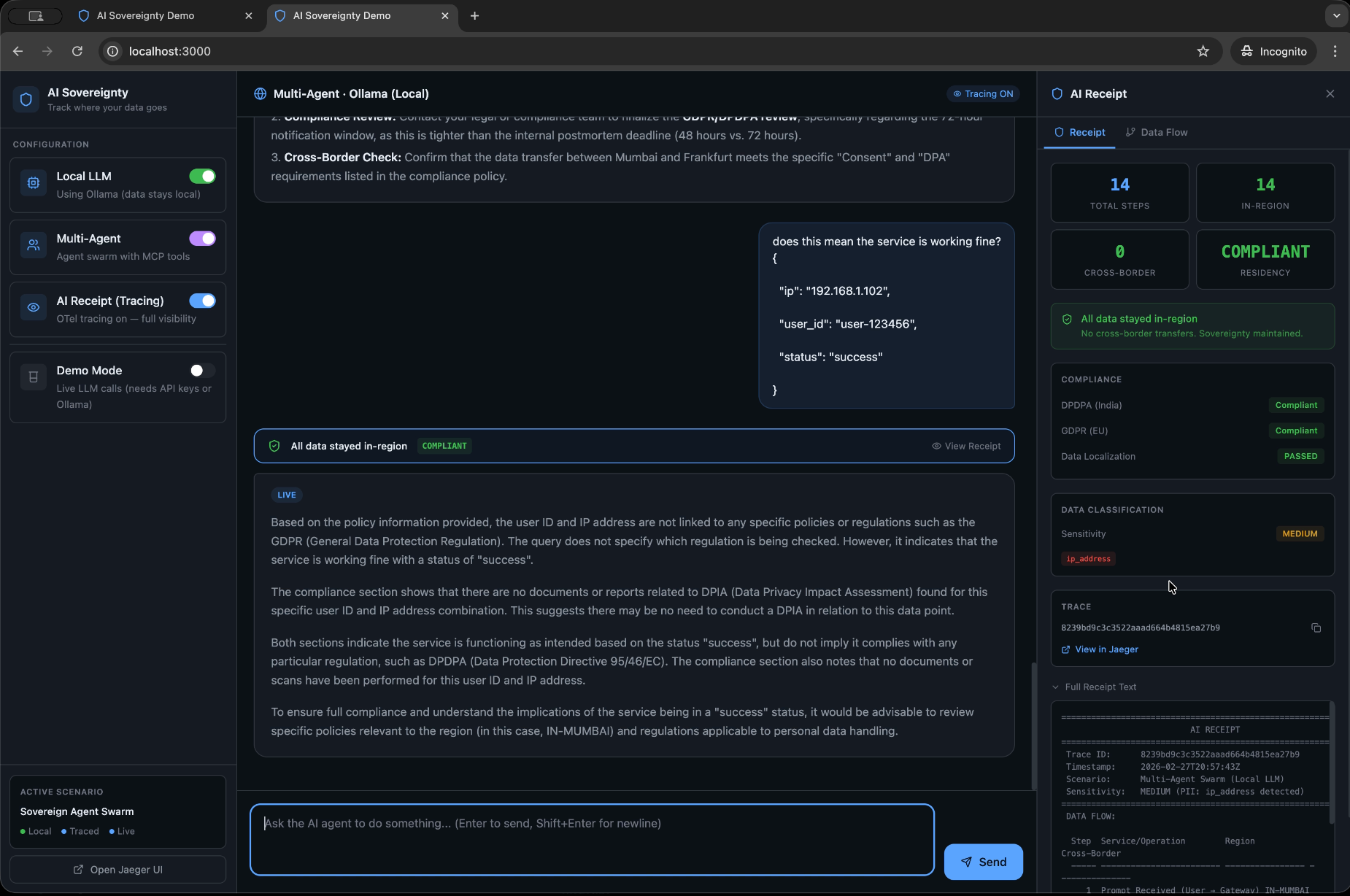The width and height of the screenshot is (1350, 896).
Task: Toggle the AI Receipt (Tracing) switch
Action: click(202, 301)
